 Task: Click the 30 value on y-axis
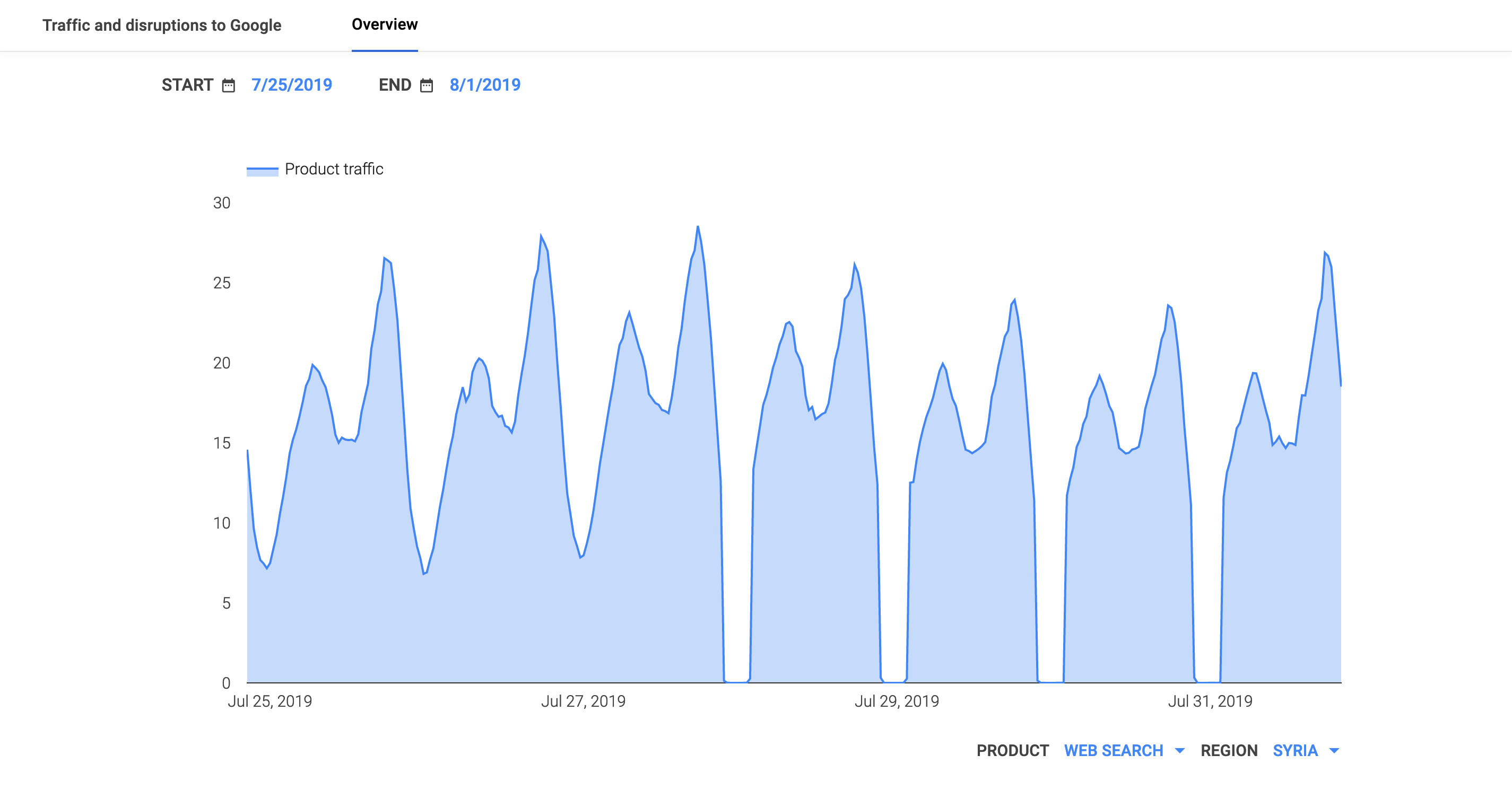pyautogui.click(x=221, y=203)
